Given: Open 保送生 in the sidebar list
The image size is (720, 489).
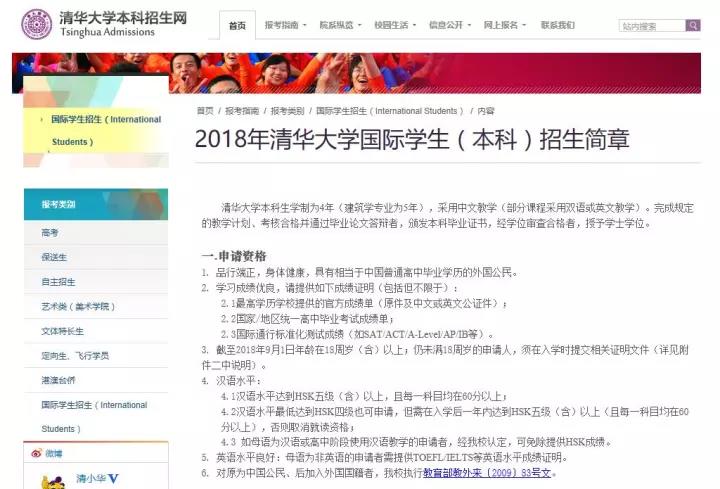Looking at the screenshot, I should pyautogui.click(x=96, y=257).
